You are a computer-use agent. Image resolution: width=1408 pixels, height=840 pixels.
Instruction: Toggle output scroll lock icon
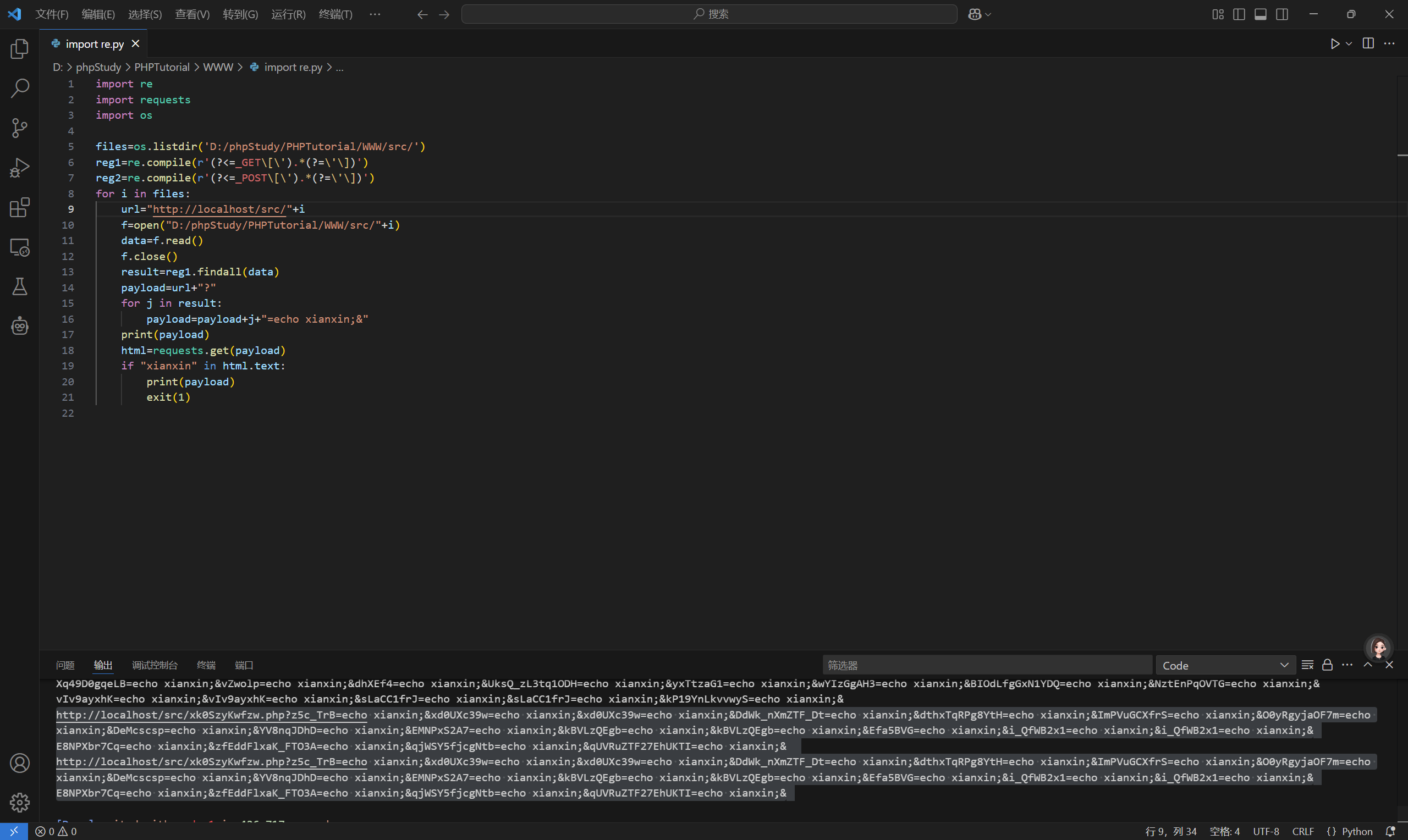1327,665
